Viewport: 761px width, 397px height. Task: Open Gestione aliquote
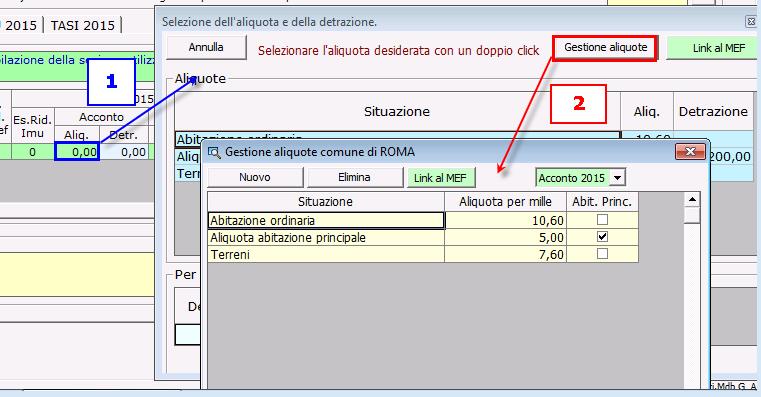pos(605,48)
